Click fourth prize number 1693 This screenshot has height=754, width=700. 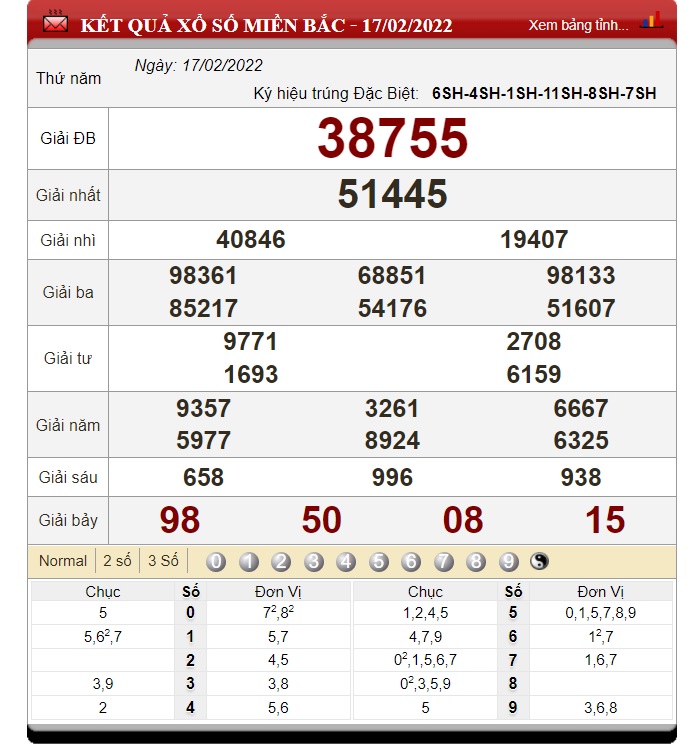tap(251, 375)
